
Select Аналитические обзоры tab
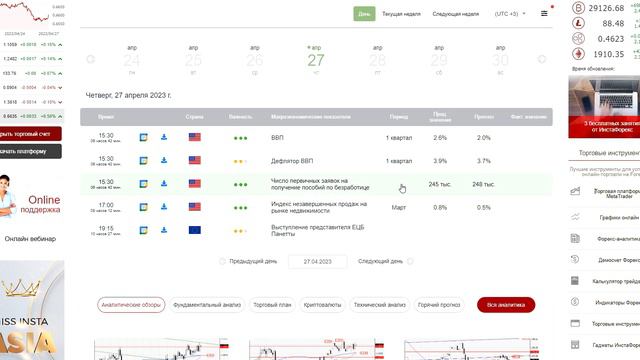(131, 305)
